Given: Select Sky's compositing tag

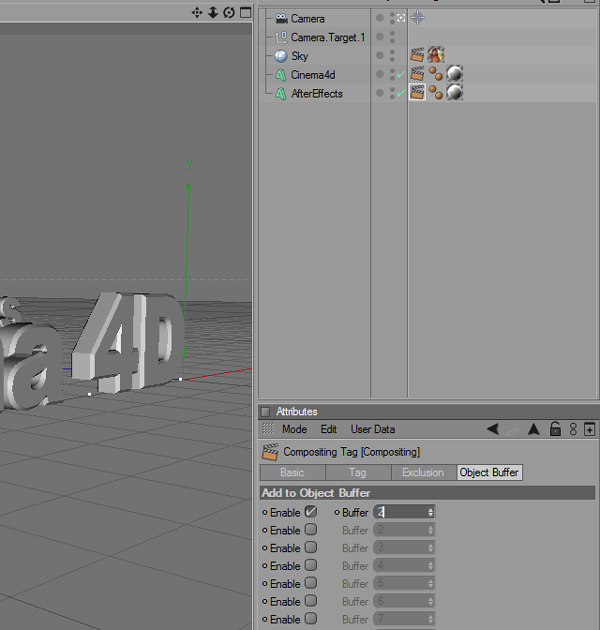Looking at the screenshot, I should (x=417, y=55).
